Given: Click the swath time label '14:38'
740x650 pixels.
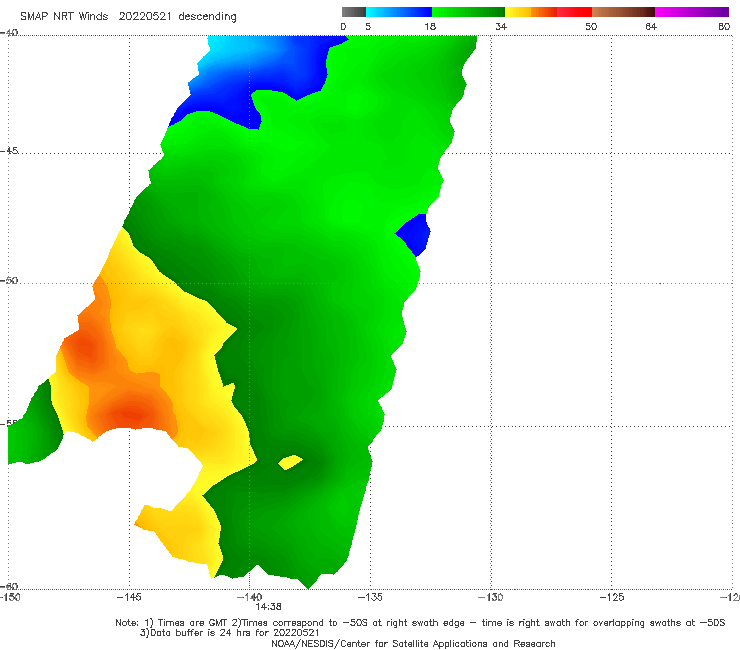Looking at the screenshot, I should tap(269, 607).
